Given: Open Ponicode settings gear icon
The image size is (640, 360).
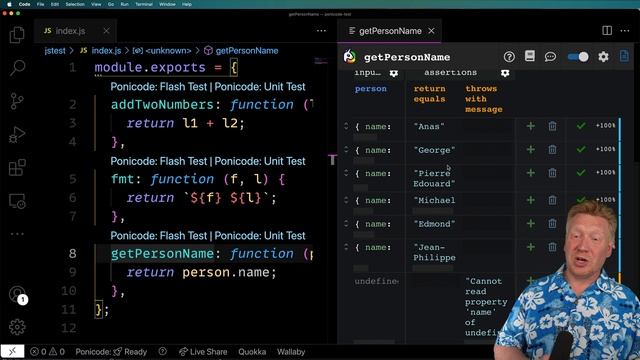Looking at the screenshot, I should 603,57.
